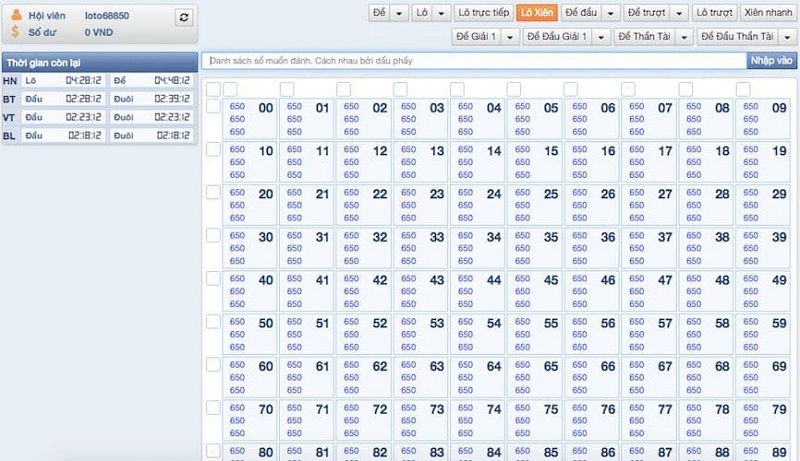Focus the number list input field
800x461 pixels.
[474, 61]
